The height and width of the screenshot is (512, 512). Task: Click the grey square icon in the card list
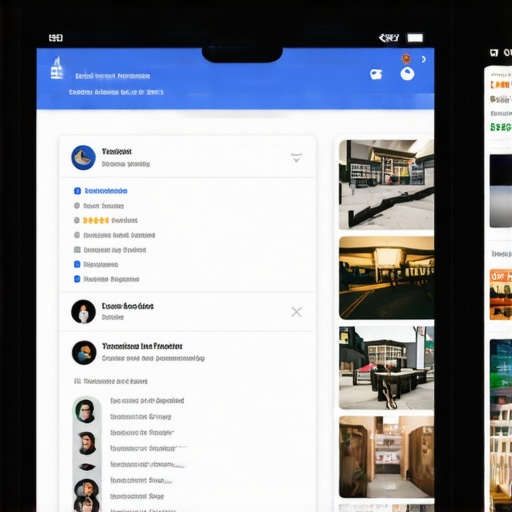(77, 250)
